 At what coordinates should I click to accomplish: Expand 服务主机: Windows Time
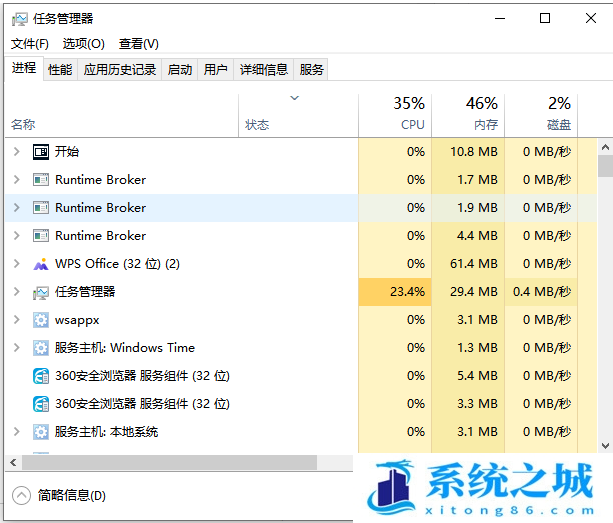click(16, 348)
